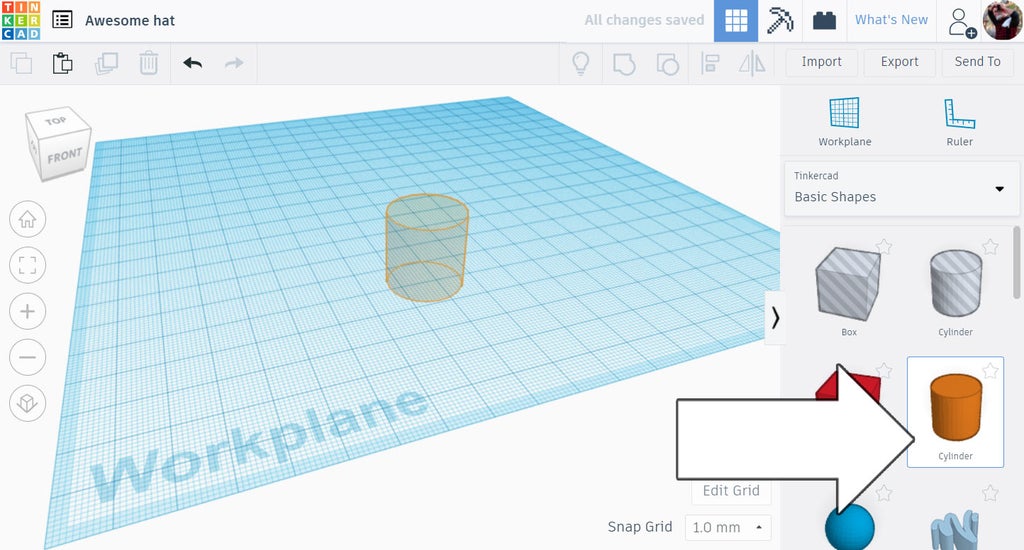
Task: Favorite the orange Cylinder with star
Action: (990, 370)
